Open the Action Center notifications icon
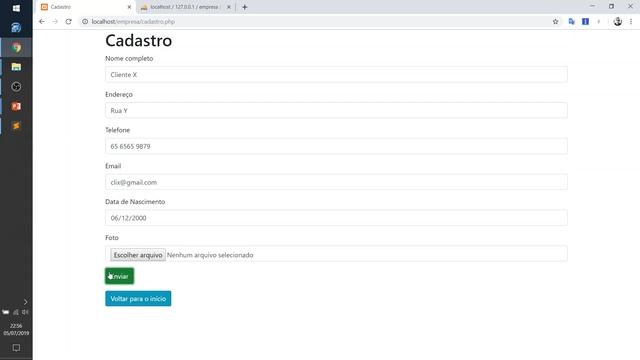 coord(16,348)
